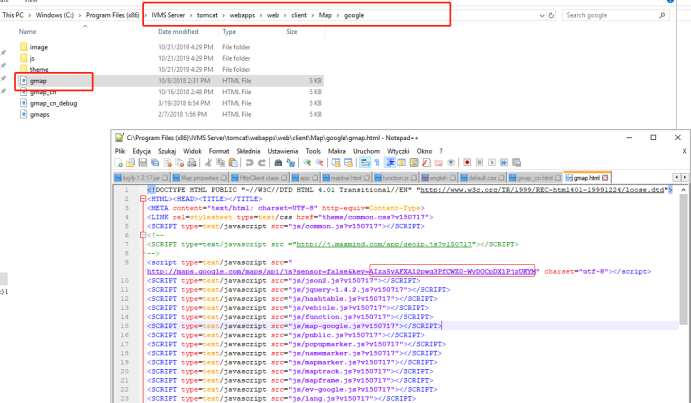Close the default.css tab with its X

pos(501,178)
